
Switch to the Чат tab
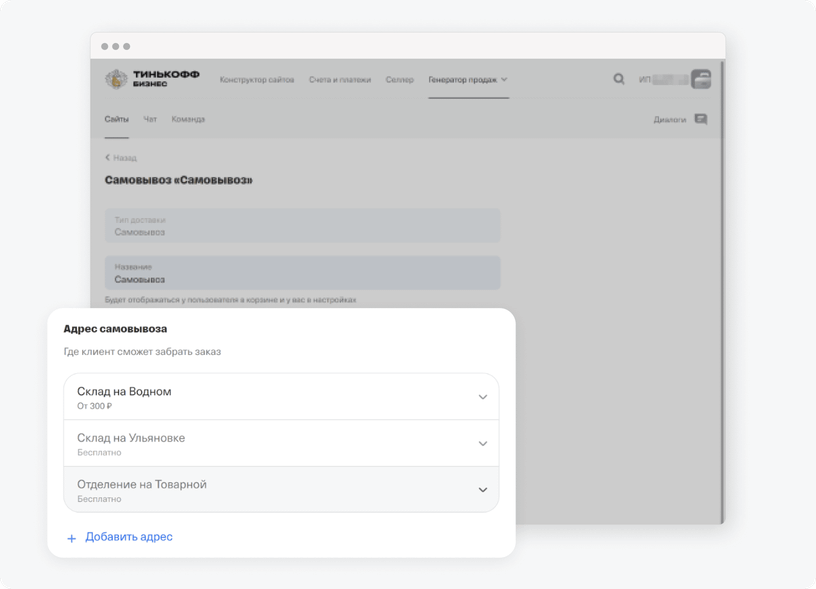click(x=150, y=119)
